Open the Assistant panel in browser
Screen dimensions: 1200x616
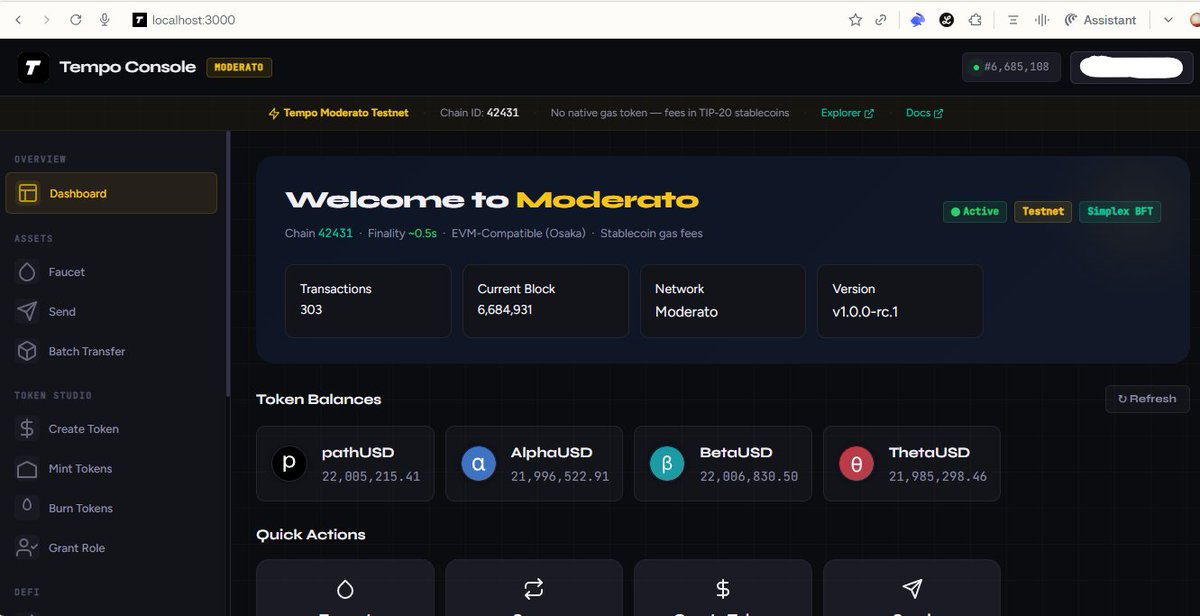tap(1100, 20)
